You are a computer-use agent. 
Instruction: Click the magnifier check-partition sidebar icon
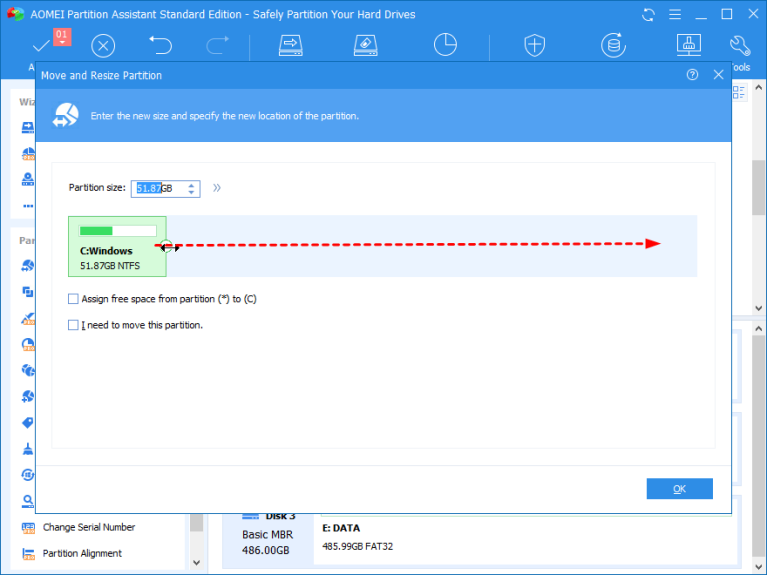[28, 501]
